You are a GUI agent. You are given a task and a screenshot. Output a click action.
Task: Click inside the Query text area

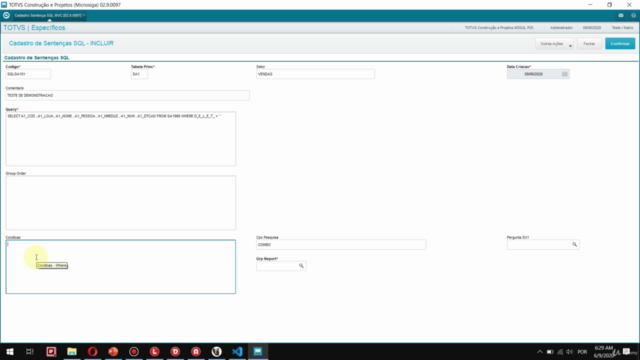120,139
